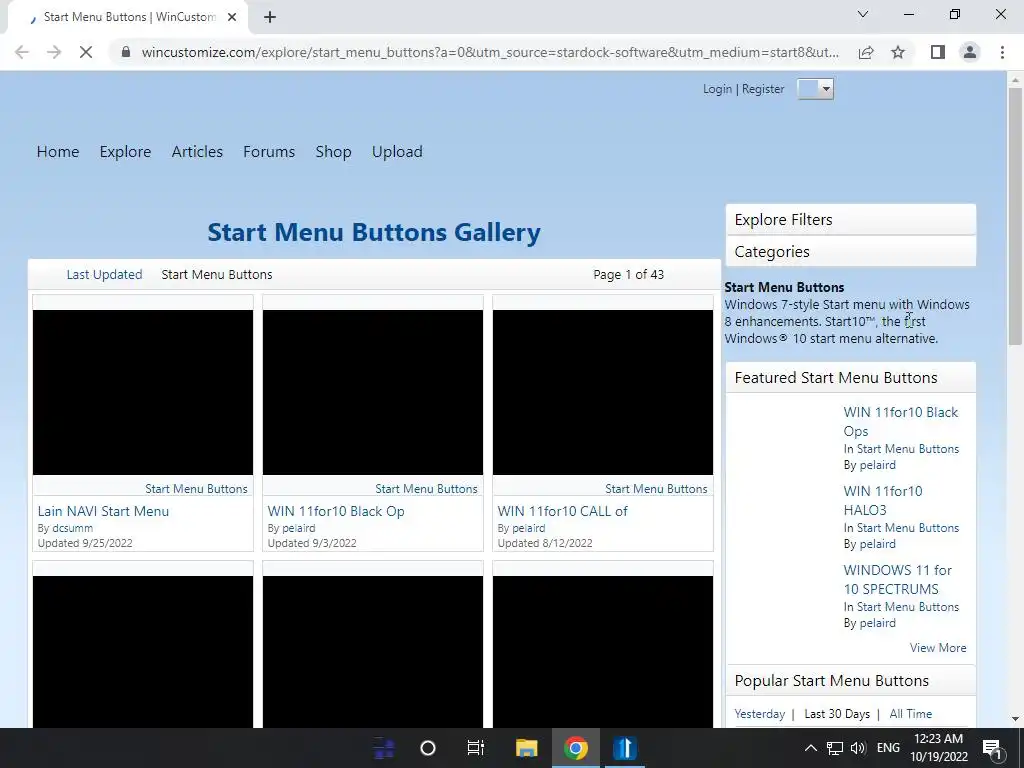Stop page loading with the X icon

pyautogui.click(x=86, y=52)
